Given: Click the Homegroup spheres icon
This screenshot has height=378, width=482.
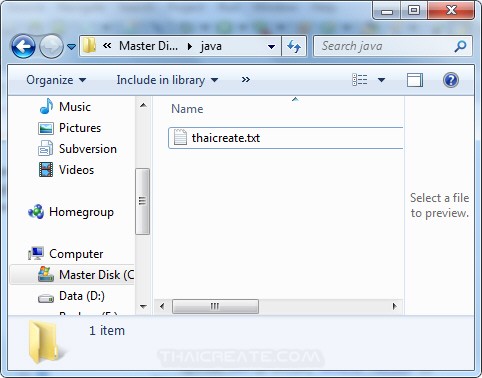Looking at the screenshot, I should point(36,212).
